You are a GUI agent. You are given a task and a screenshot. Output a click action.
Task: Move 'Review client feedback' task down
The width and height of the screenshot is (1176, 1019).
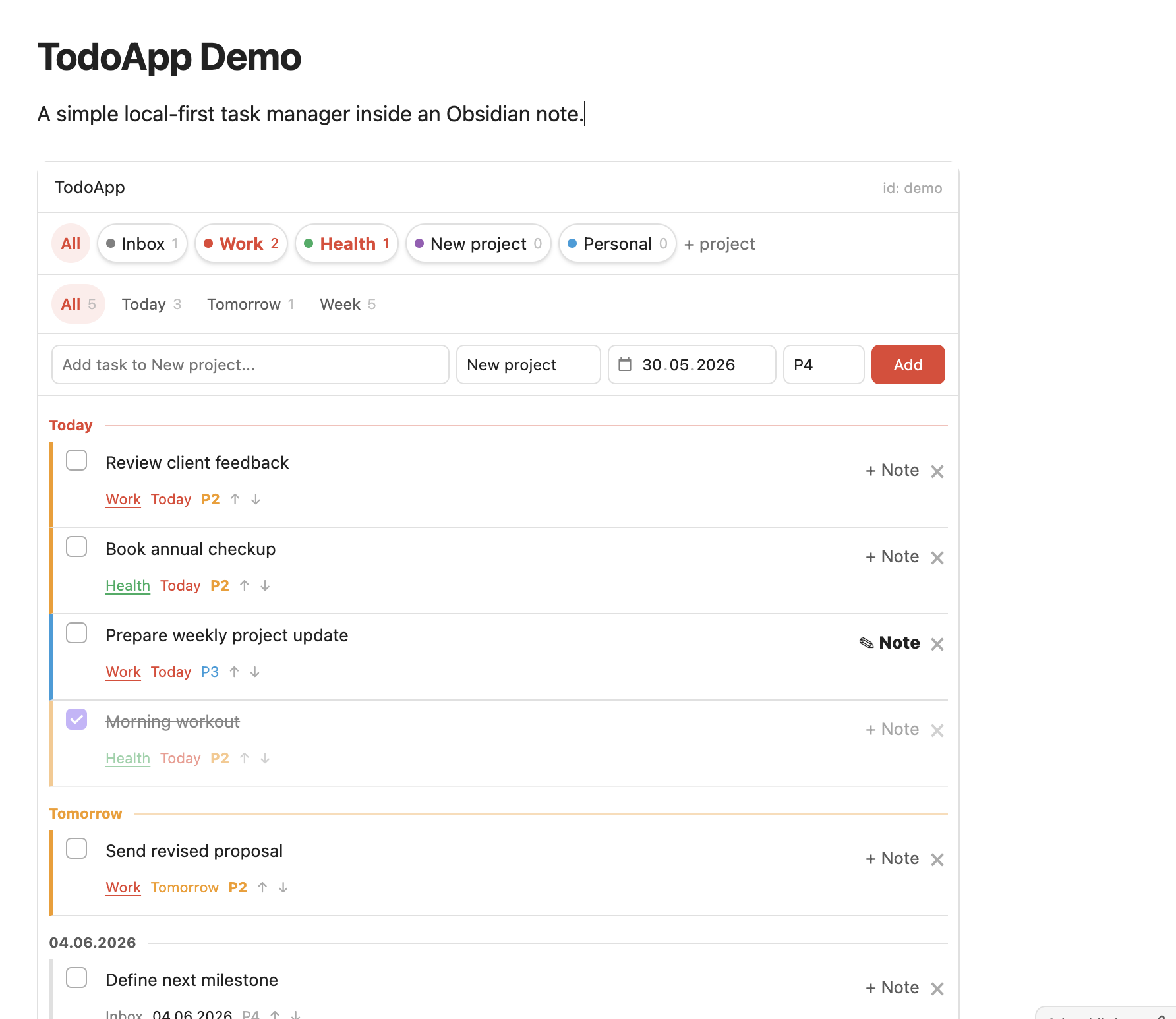256,500
